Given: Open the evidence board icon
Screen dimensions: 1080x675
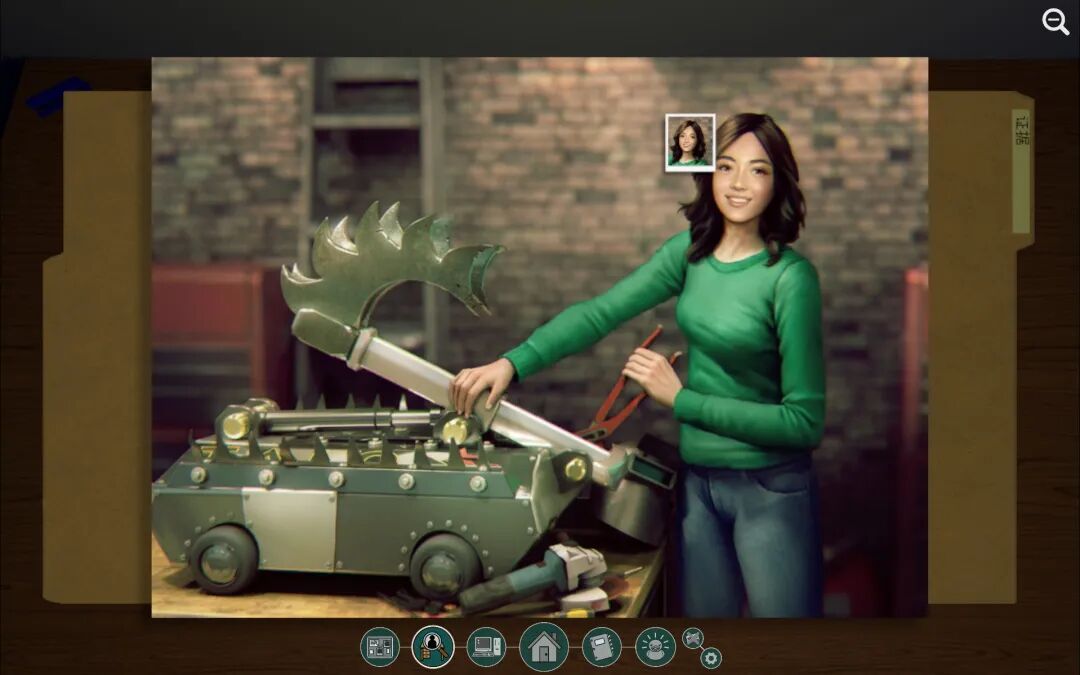Looking at the screenshot, I should tap(380, 647).
